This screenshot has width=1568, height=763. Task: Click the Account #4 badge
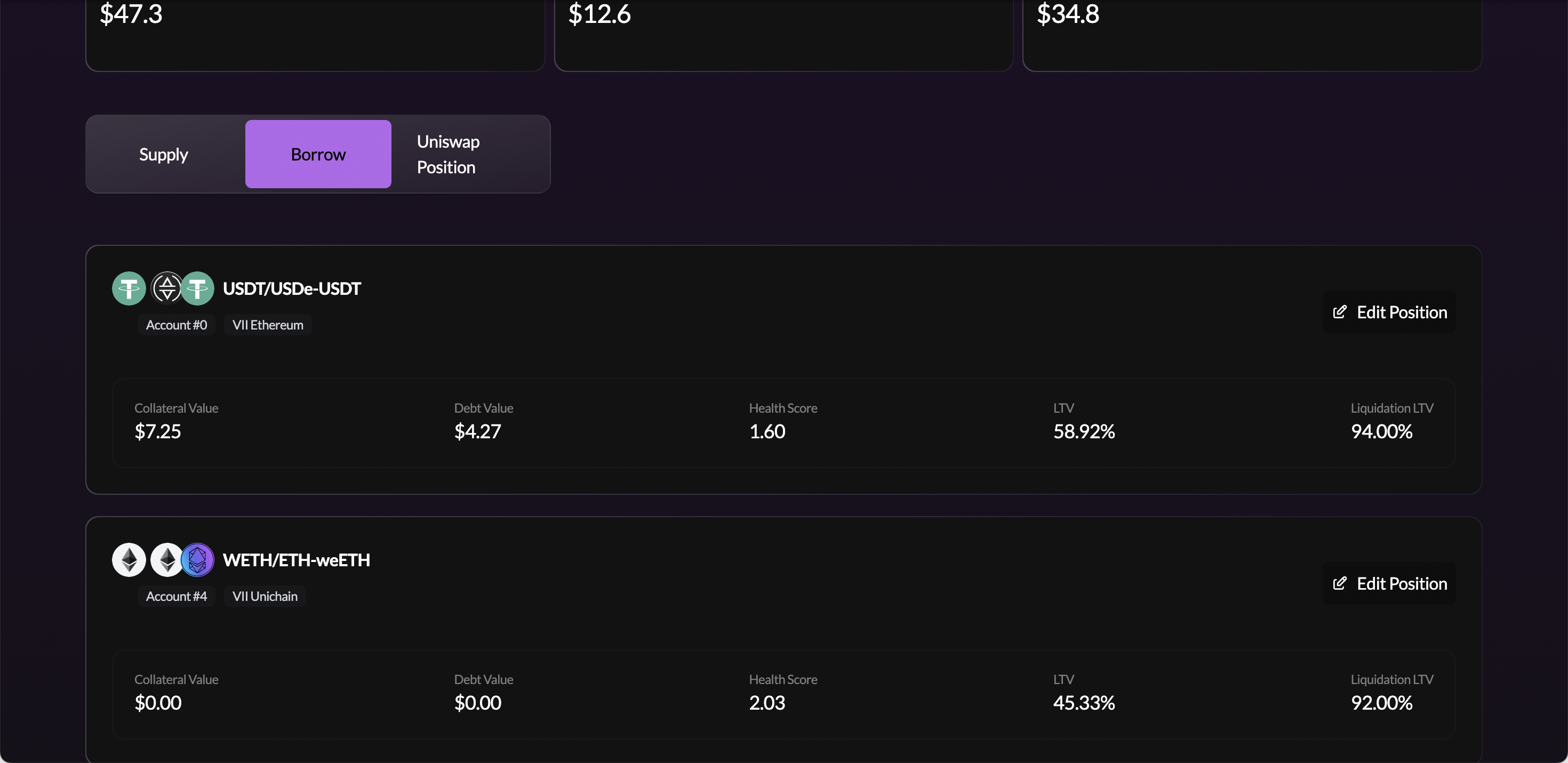point(177,596)
